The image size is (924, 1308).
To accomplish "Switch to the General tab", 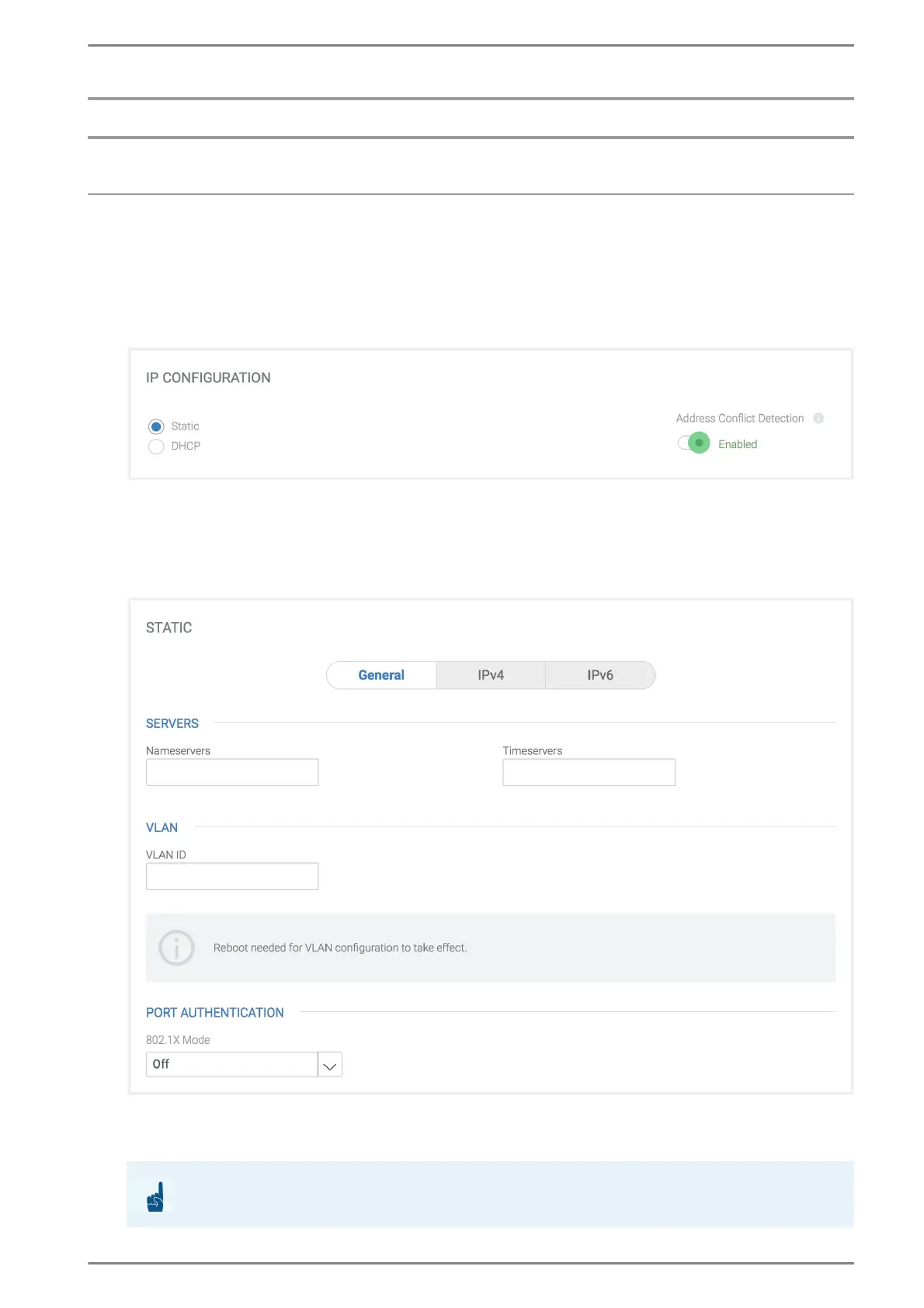I will (x=381, y=676).
